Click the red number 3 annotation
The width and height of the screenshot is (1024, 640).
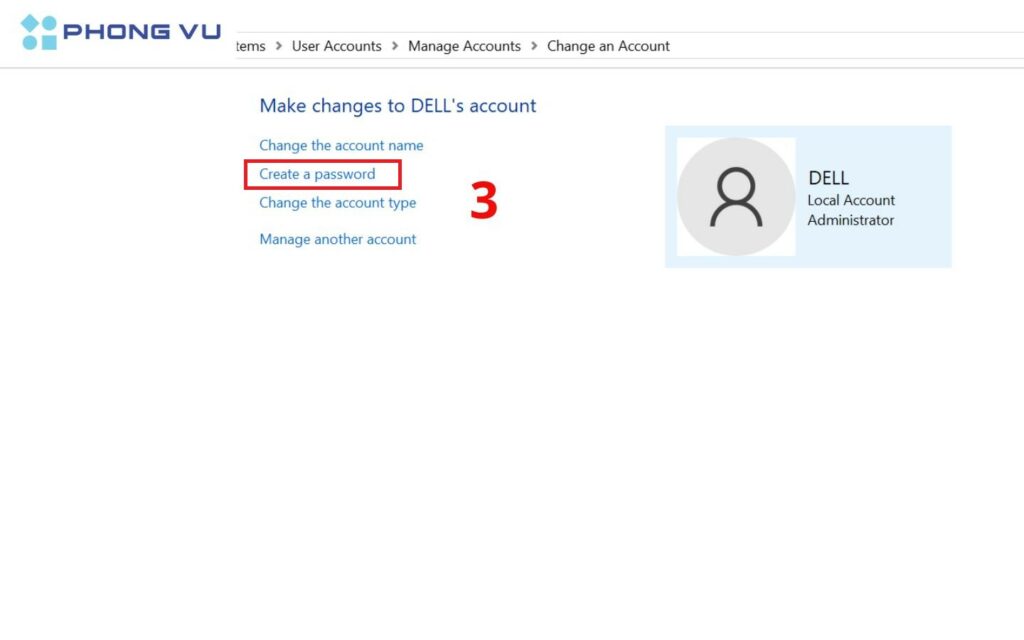(483, 204)
